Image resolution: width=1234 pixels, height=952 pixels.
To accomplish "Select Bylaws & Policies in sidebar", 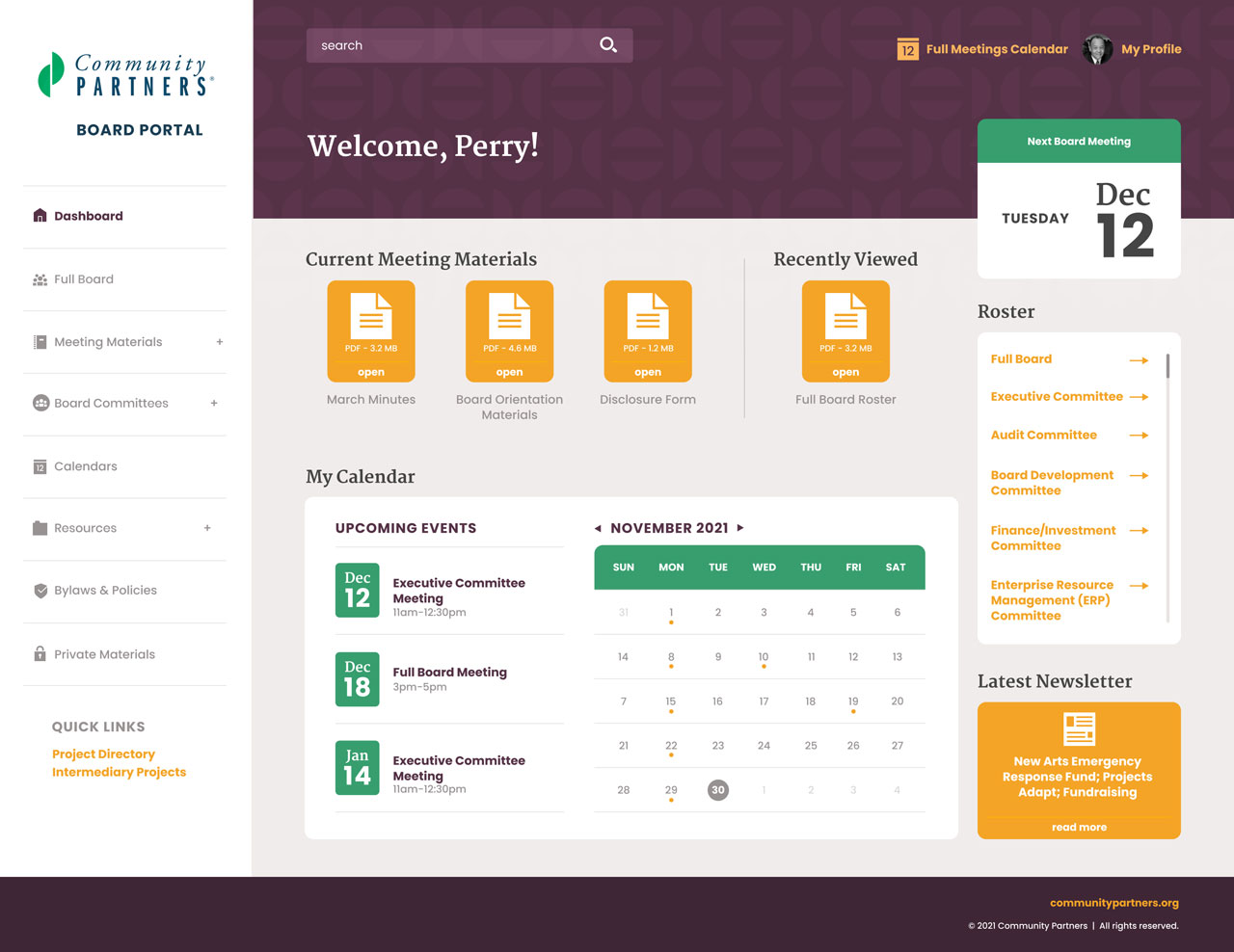I will 105,591.
